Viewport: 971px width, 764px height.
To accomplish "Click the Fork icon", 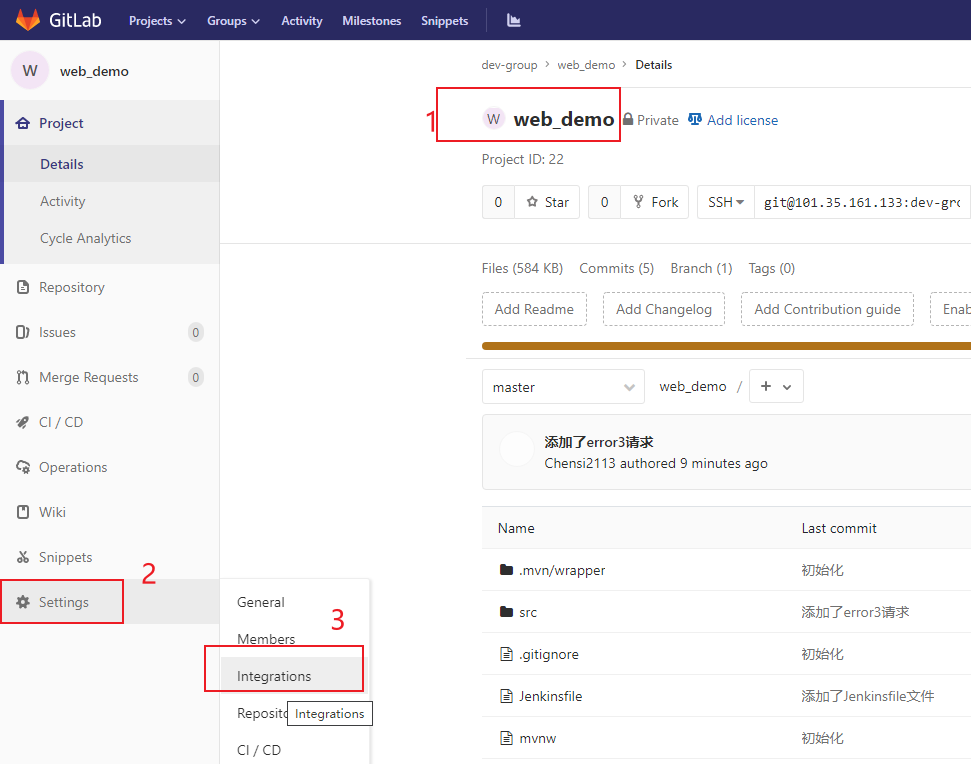I will tap(638, 202).
